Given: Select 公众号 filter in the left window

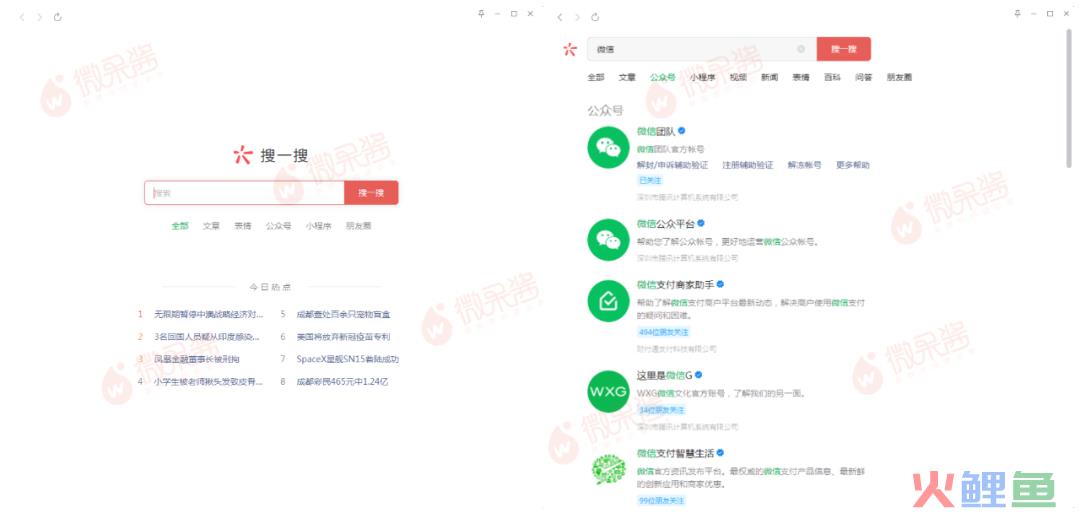Looking at the screenshot, I should coord(278,226).
